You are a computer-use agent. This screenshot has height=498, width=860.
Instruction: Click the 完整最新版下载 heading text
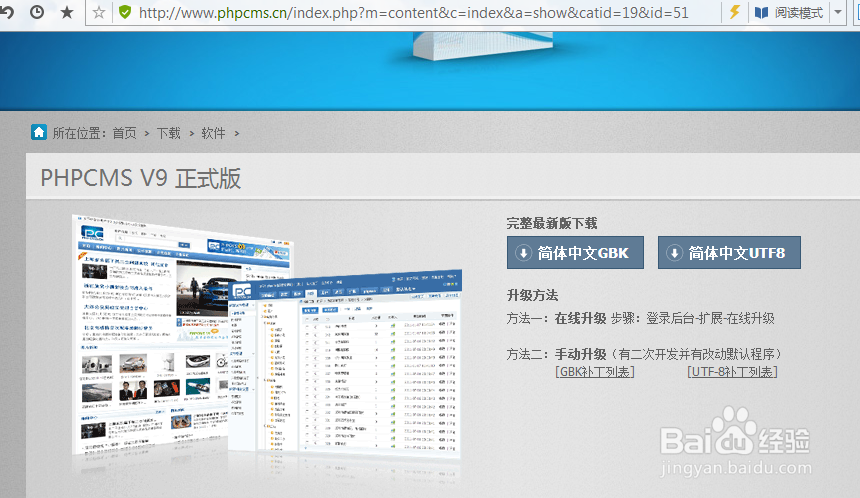click(x=552, y=223)
